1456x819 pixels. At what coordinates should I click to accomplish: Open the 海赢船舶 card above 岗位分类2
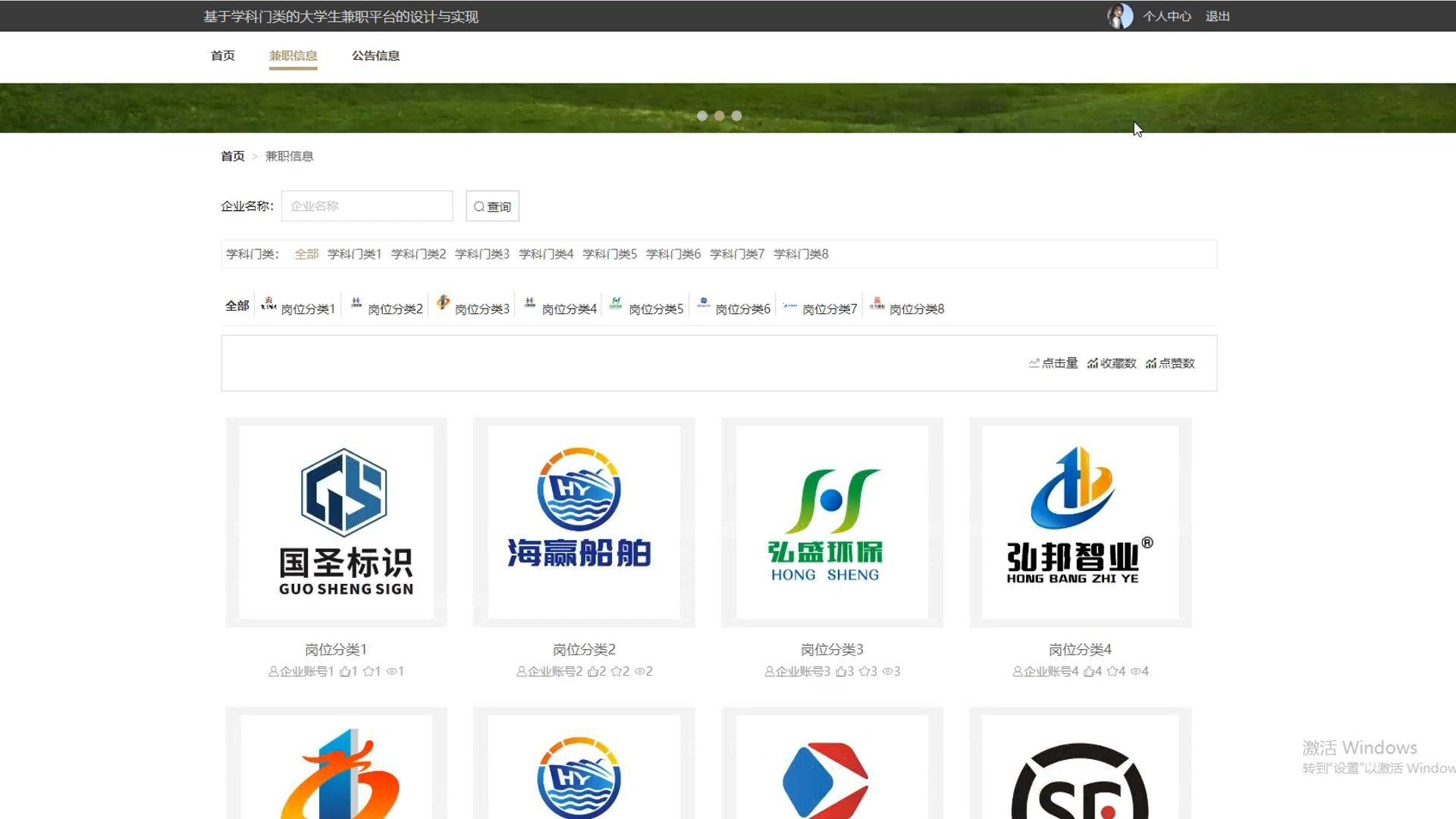click(x=584, y=522)
